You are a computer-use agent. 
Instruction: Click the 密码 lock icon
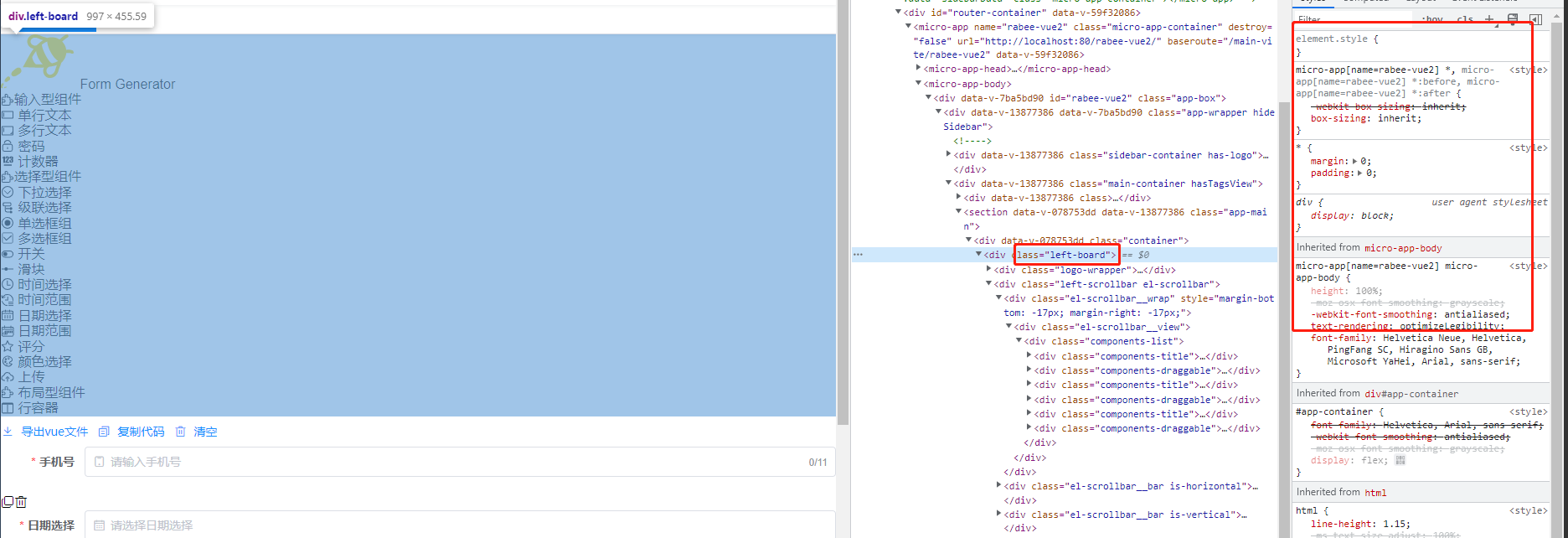[8, 146]
